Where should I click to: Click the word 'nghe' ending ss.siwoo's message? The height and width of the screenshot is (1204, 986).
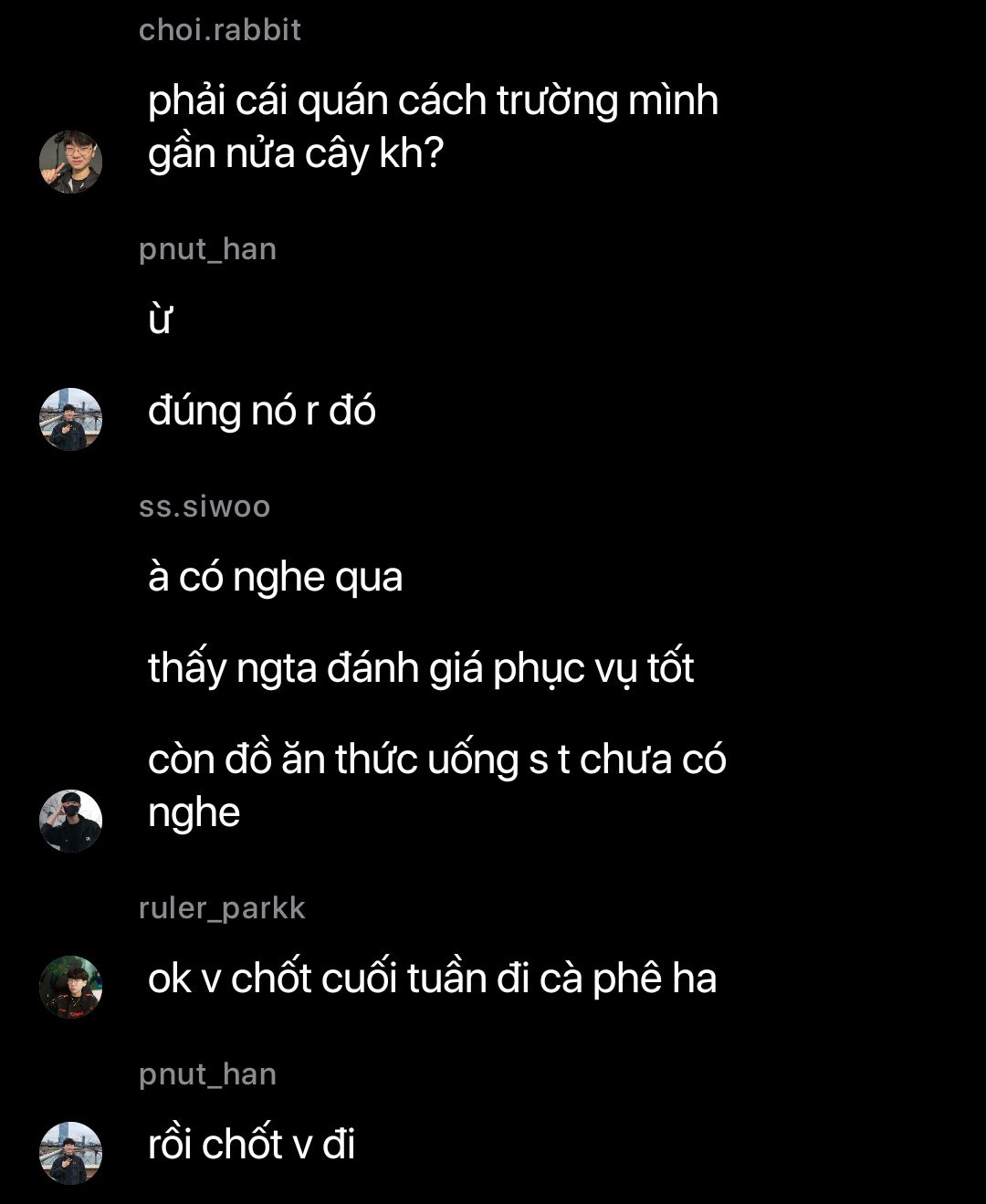tap(194, 813)
